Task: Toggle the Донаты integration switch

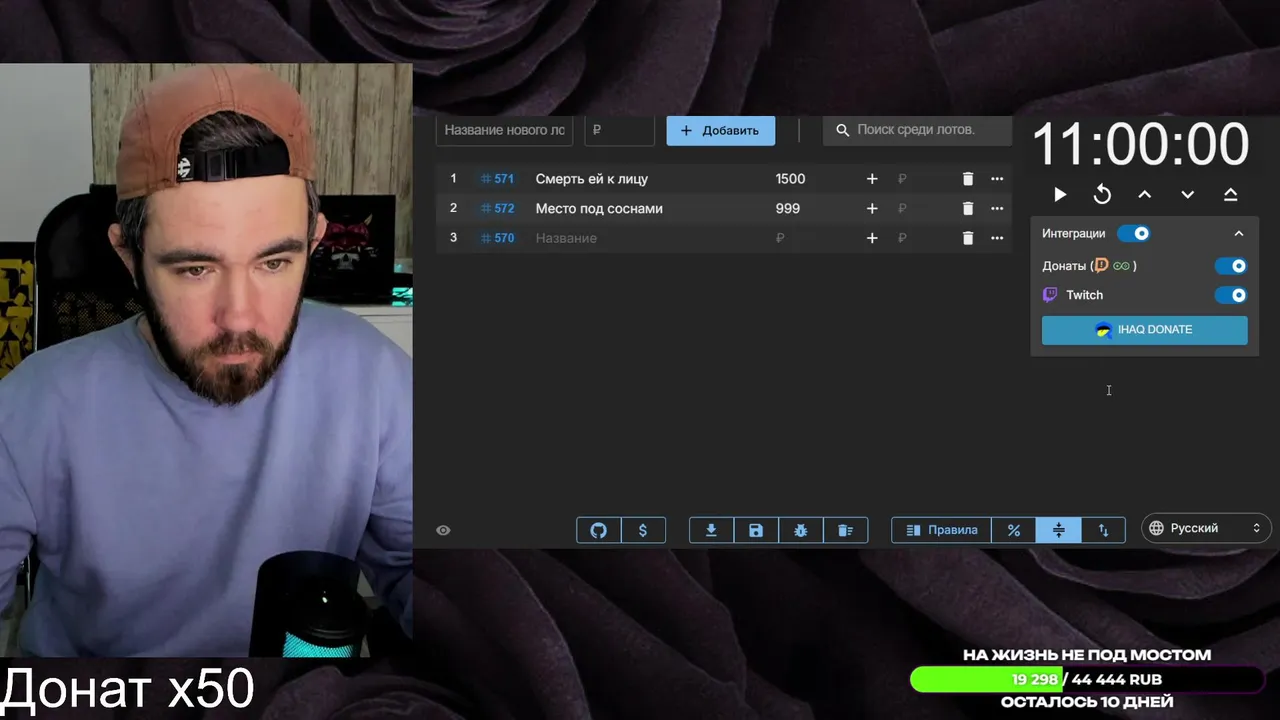Action: coord(1231,266)
